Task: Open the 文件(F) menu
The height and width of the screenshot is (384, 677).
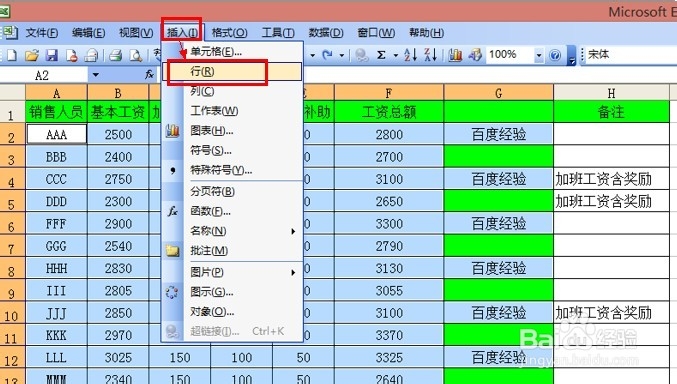Action: click(x=42, y=33)
